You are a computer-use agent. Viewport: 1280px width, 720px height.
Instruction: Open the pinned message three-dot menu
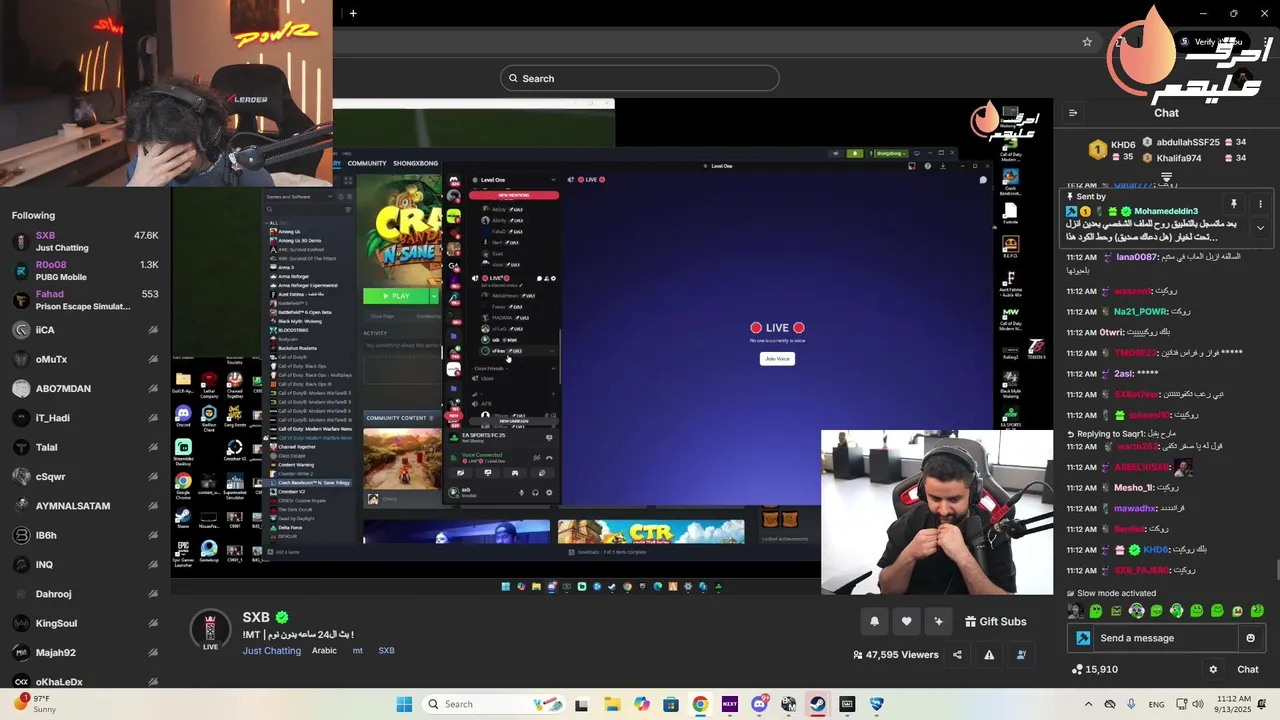coord(1260,204)
